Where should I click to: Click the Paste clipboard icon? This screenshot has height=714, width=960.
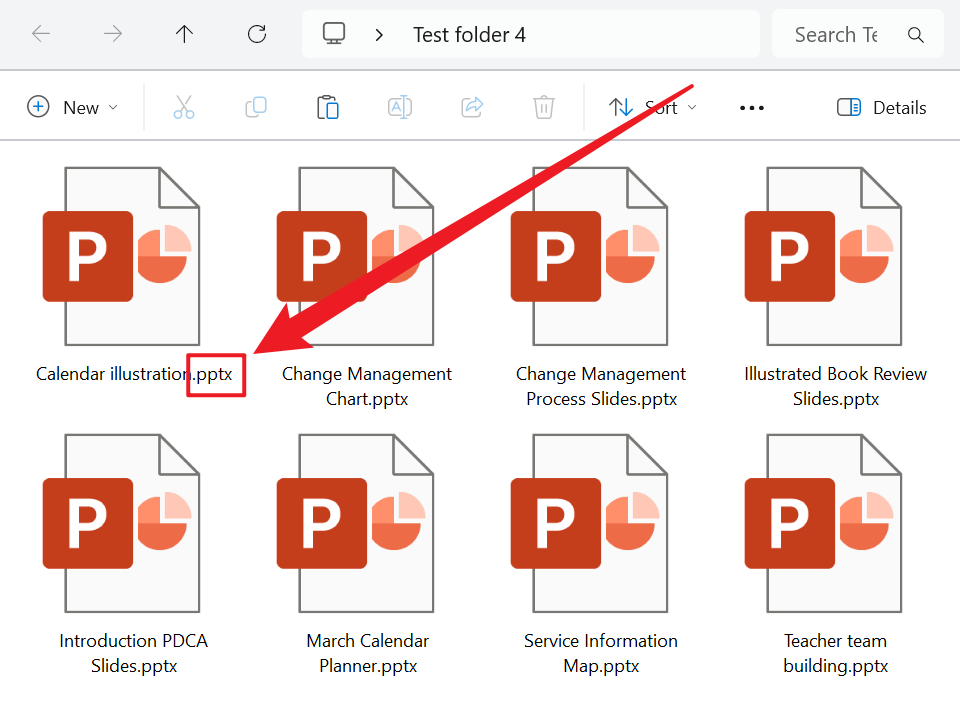(328, 107)
